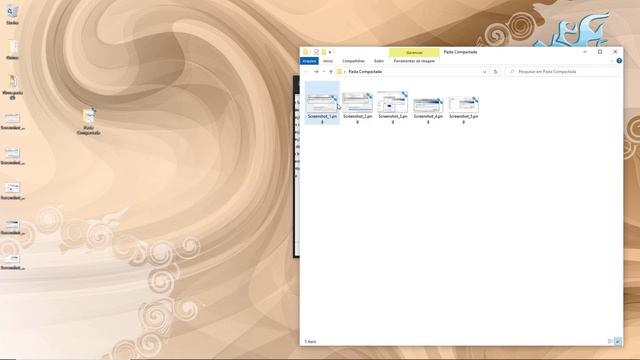This screenshot has width=640, height=360.
Task: Click the Screenshot_4.png file name
Action: point(428,119)
